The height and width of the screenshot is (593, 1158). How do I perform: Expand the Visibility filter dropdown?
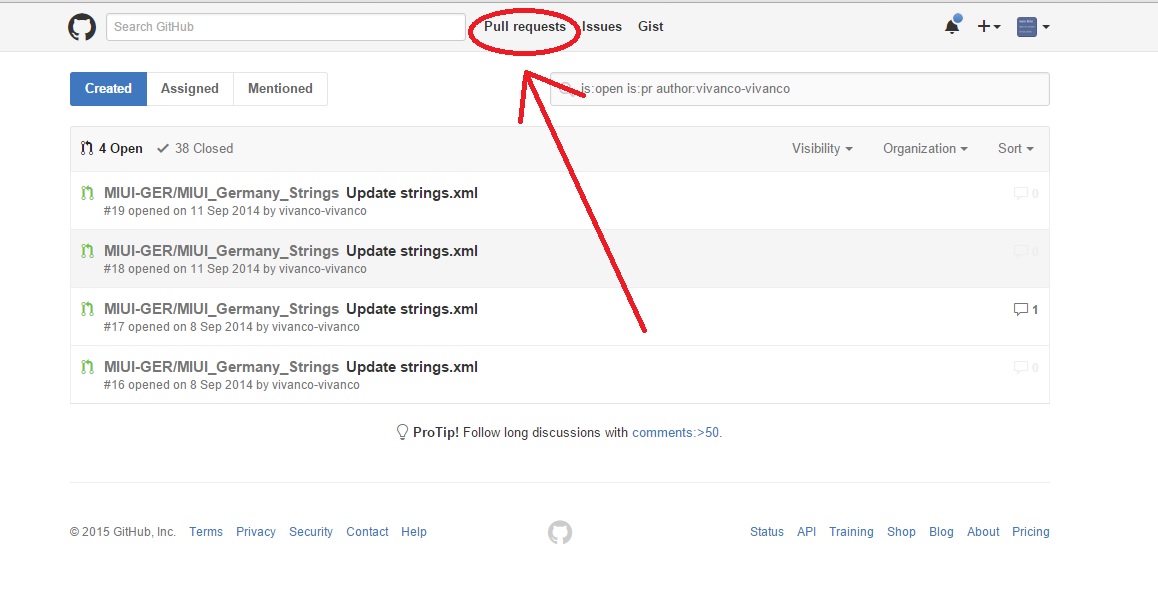(x=822, y=148)
